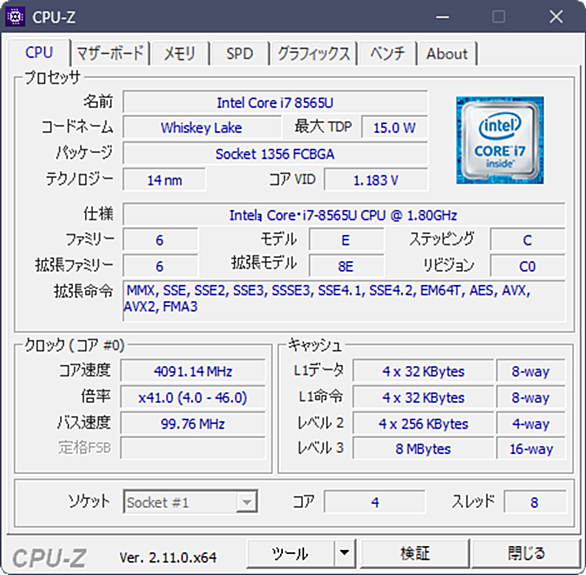Click the core count value 4
586x575 pixels.
[x=375, y=502]
